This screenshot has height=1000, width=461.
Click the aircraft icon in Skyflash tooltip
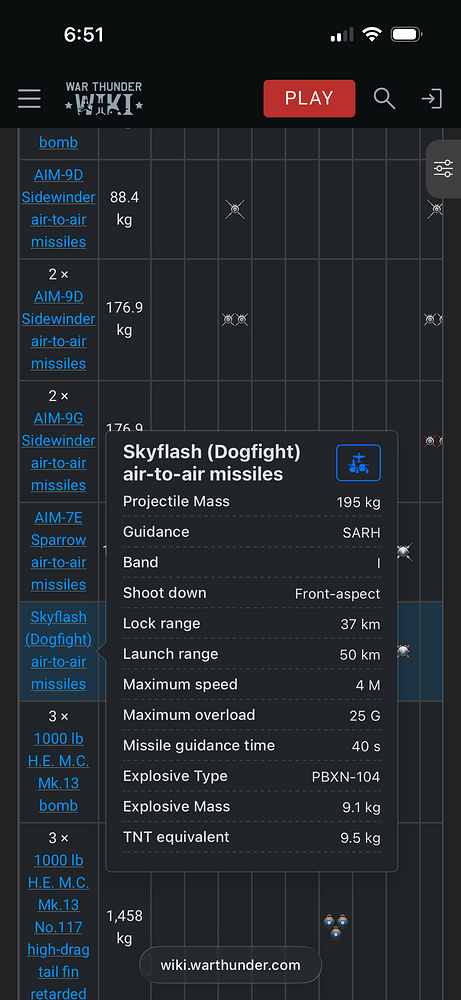pyautogui.click(x=358, y=462)
